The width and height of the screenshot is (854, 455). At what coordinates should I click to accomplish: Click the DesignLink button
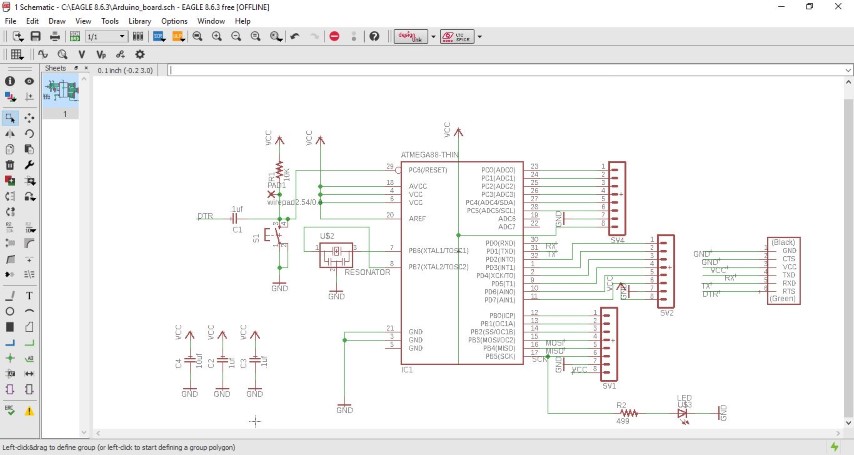411,37
